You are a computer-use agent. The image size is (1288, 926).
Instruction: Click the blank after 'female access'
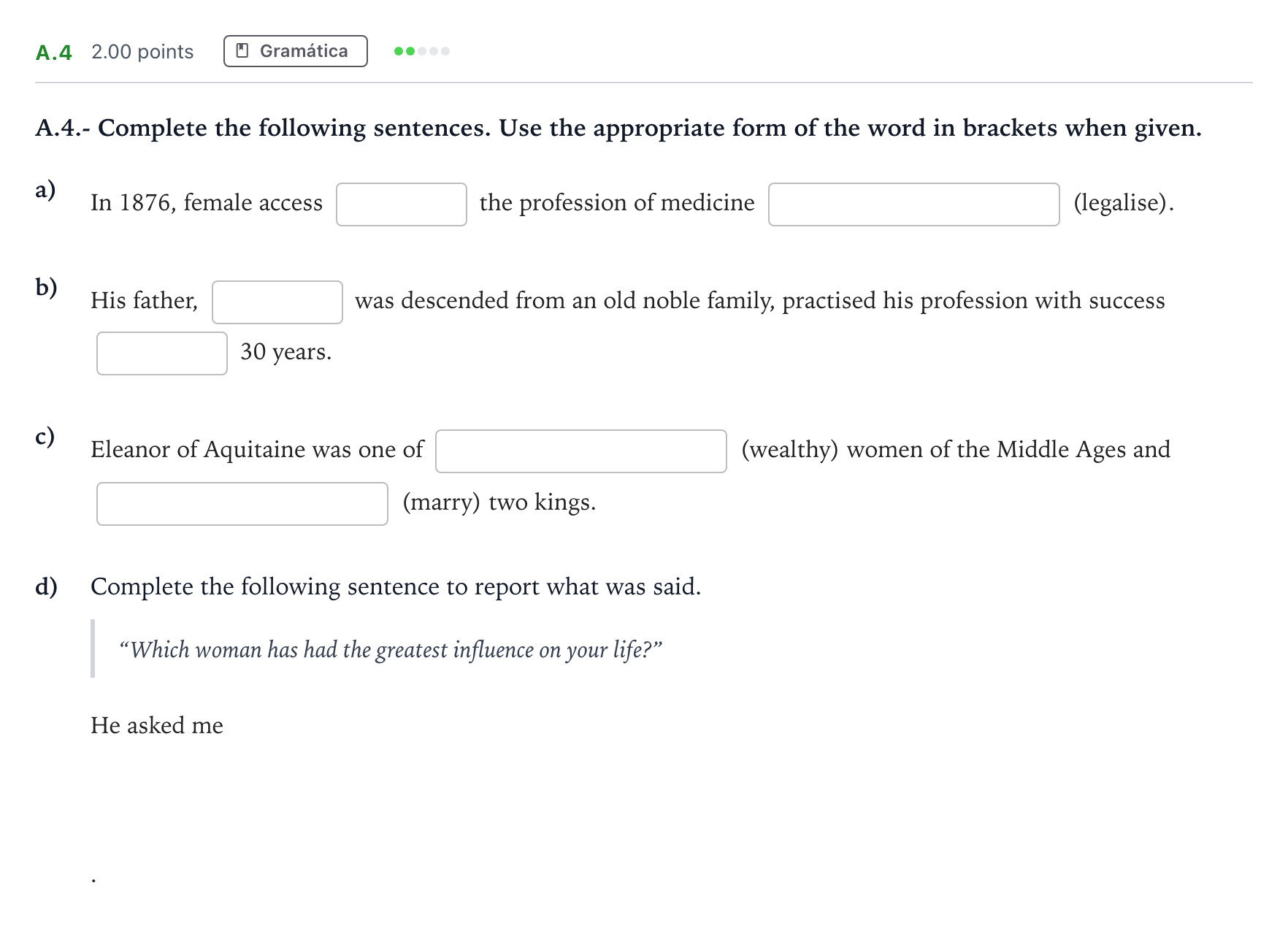[401, 204]
